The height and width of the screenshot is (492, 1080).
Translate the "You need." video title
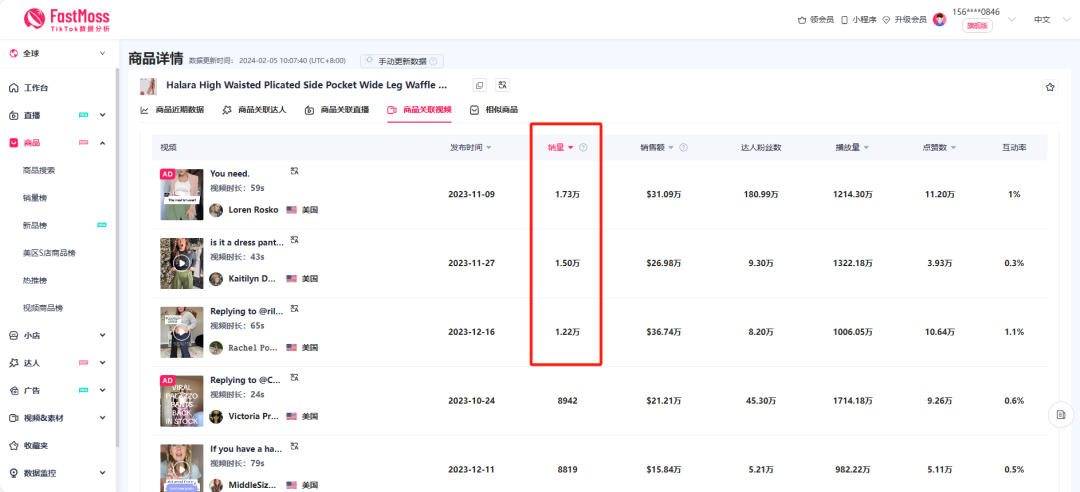coord(294,172)
